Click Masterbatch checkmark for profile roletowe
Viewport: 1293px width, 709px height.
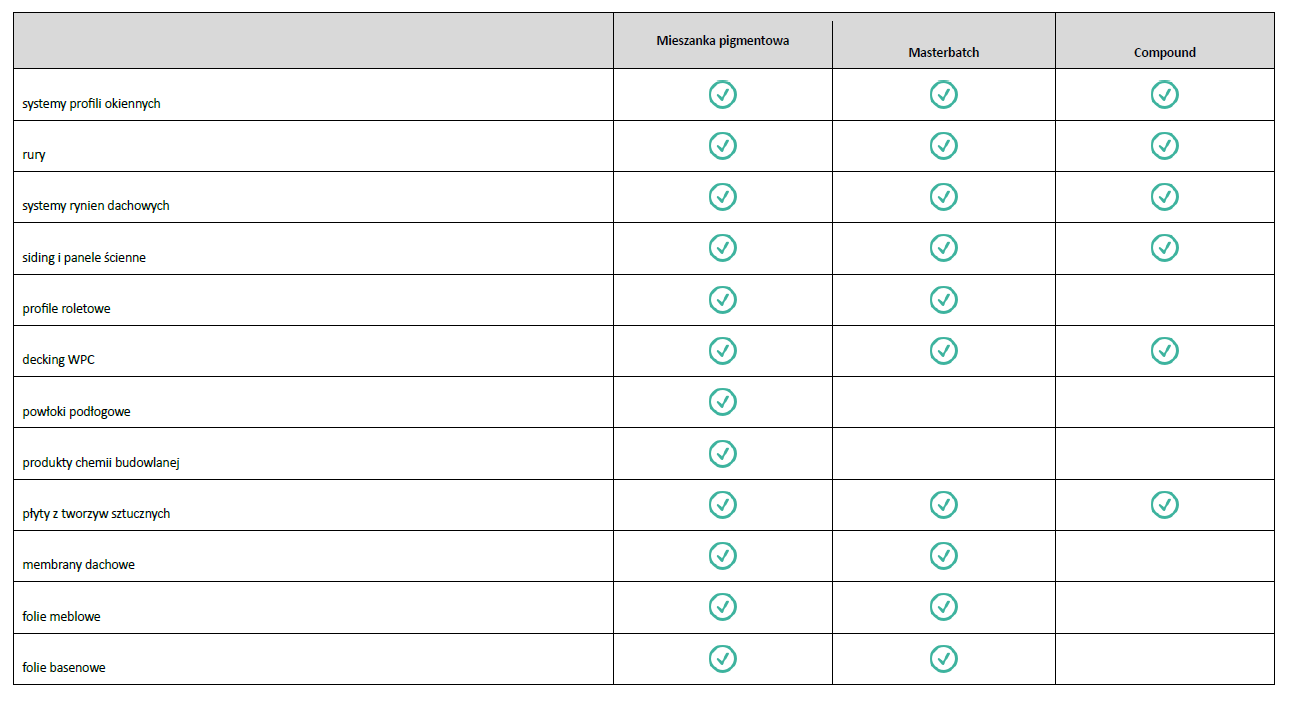[x=943, y=299]
